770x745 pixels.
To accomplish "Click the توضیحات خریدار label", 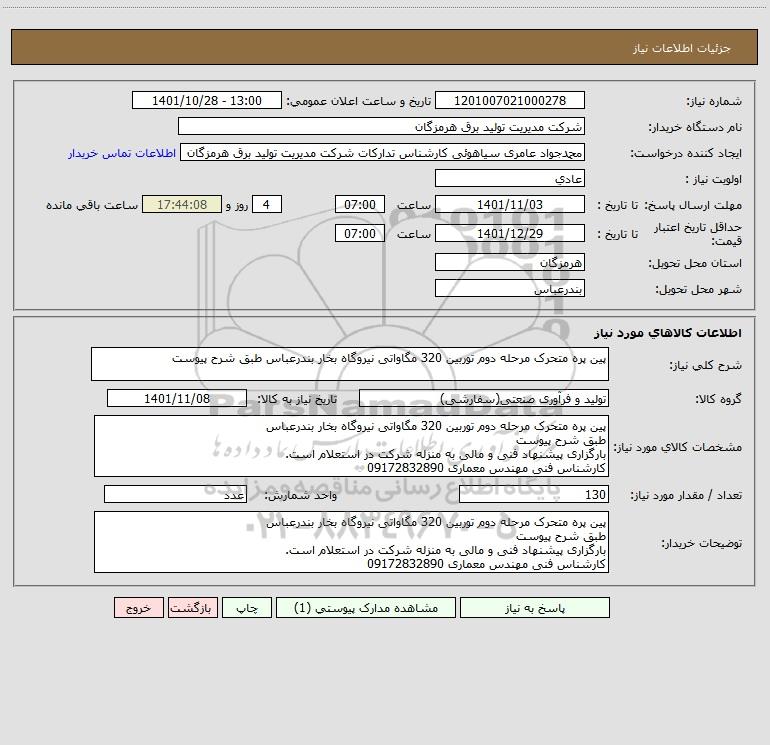I will [701, 543].
